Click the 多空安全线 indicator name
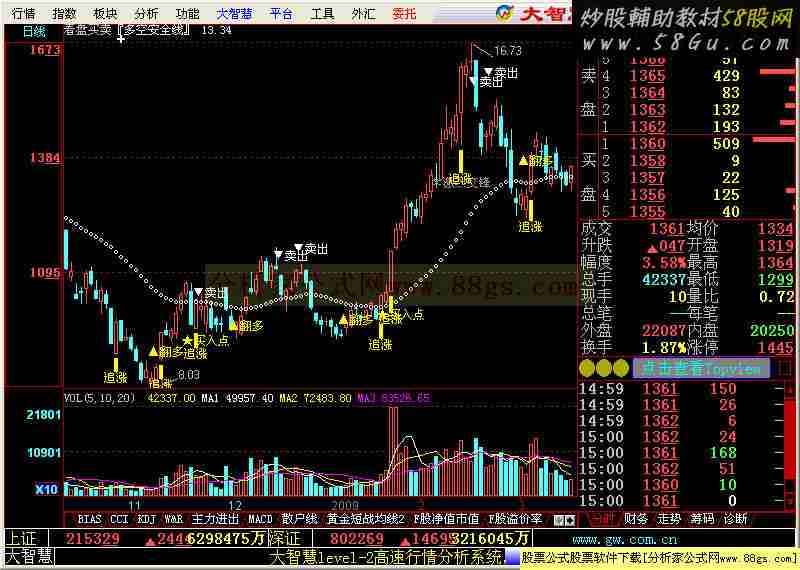The height and width of the screenshot is (570, 800). 155,30
